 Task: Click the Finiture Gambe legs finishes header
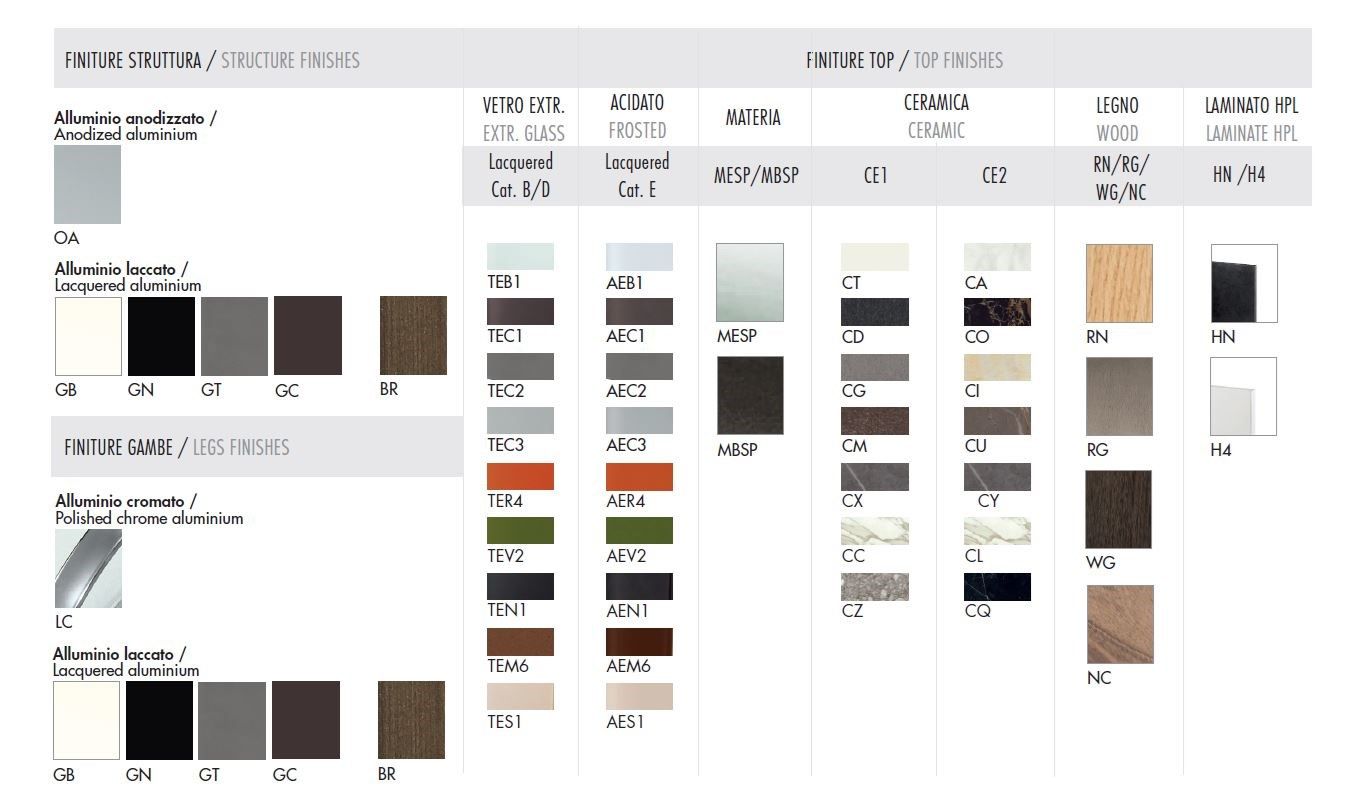pyautogui.click(x=177, y=447)
